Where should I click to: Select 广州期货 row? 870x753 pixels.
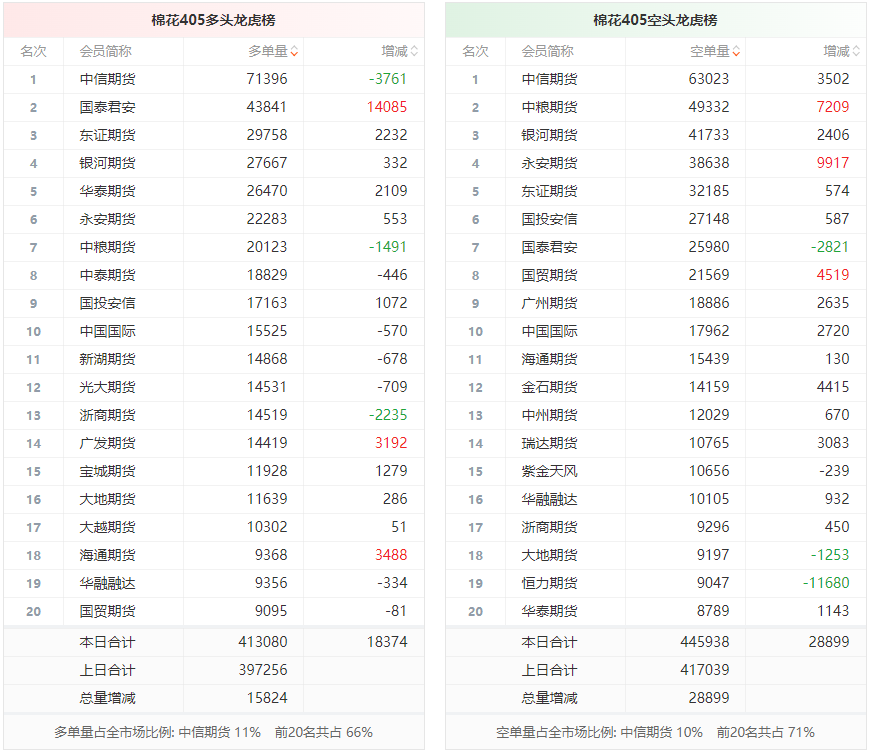tap(656, 304)
